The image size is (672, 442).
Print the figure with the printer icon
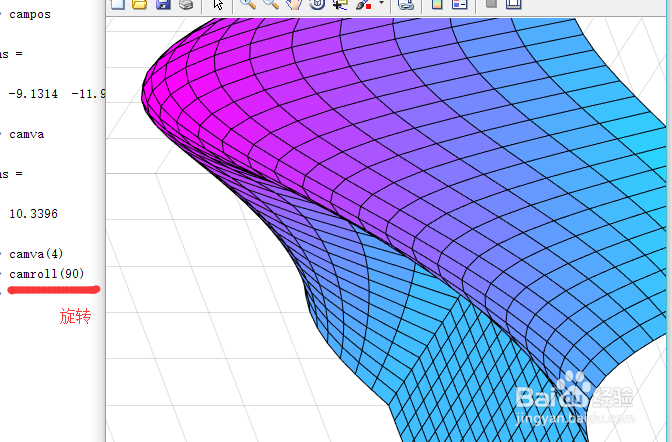[186, 4]
